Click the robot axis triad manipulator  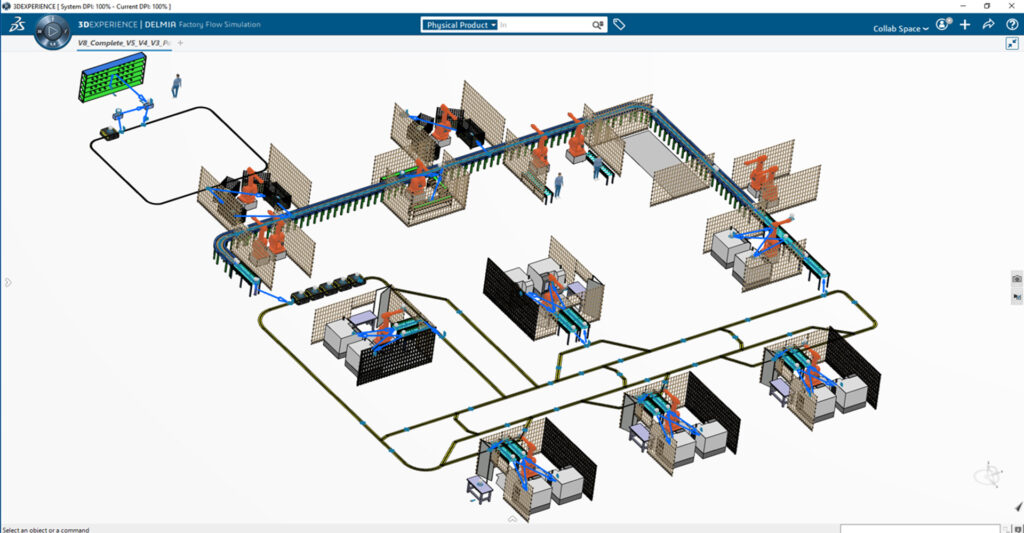click(992, 473)
